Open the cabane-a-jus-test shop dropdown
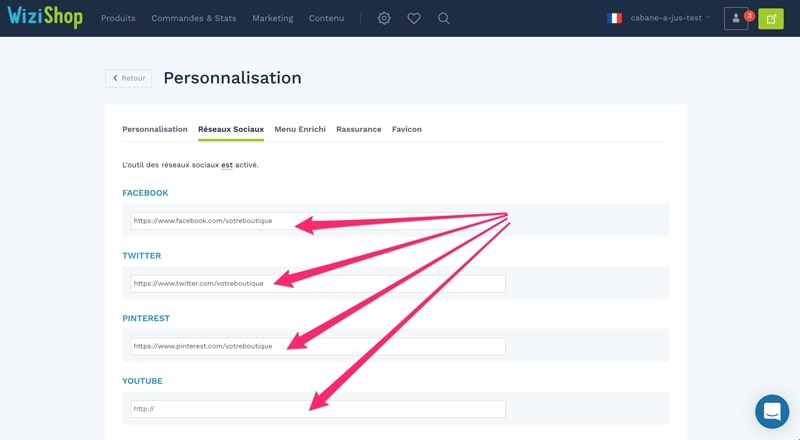The width and height of the screenshot is (800, 440). click(x=670, y=18)
